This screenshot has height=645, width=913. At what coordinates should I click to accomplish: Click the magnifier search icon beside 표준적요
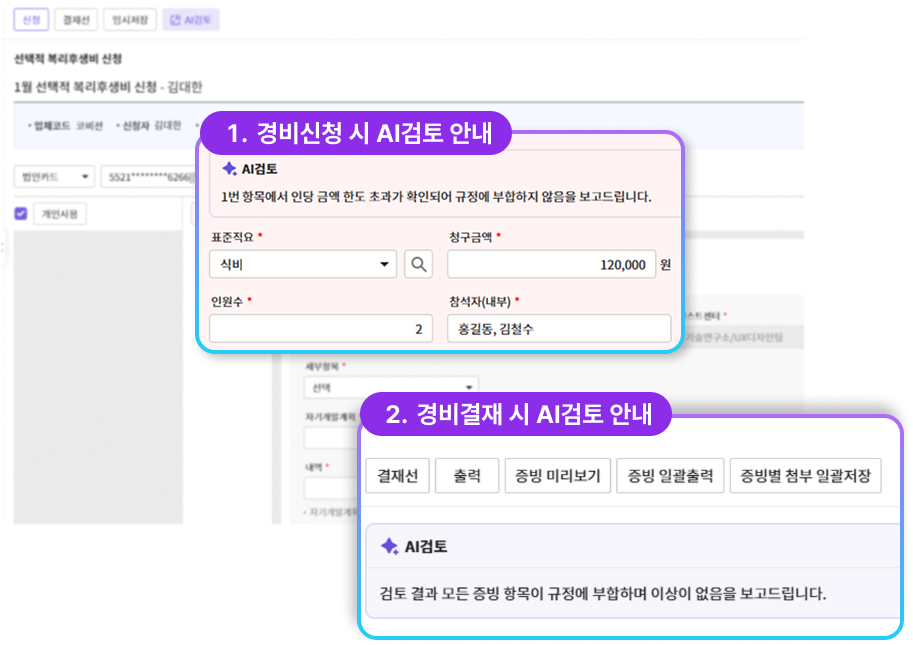418,264
